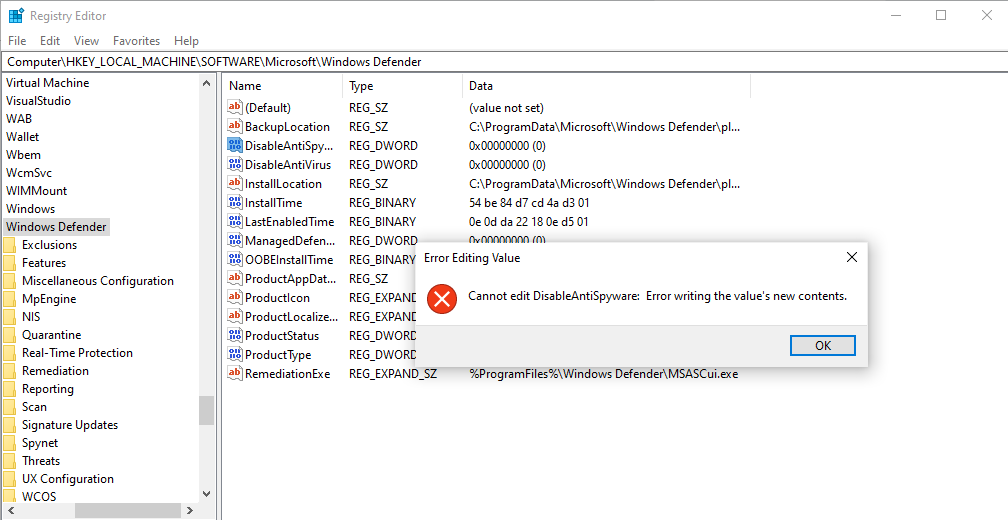Click the Name column header
The height and width of the screenshot is (520, 1008).
245,86
